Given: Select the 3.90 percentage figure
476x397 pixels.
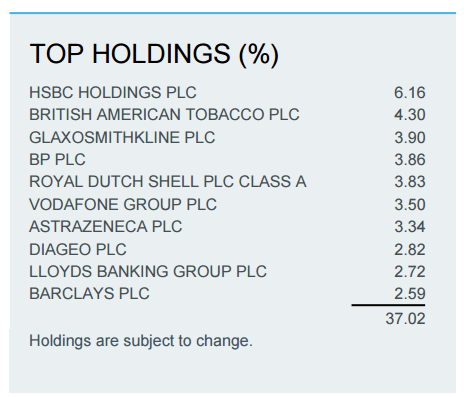Looking at the screenshot, I should click(410, 137).
